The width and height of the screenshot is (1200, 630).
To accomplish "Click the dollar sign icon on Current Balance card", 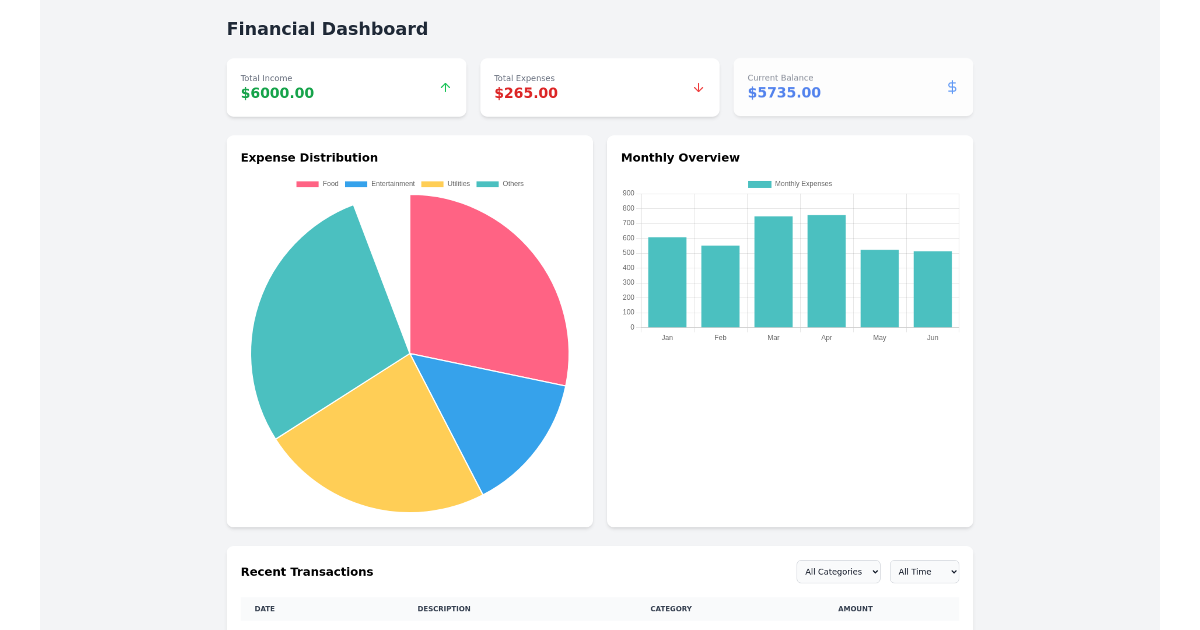I will [951, 87].
